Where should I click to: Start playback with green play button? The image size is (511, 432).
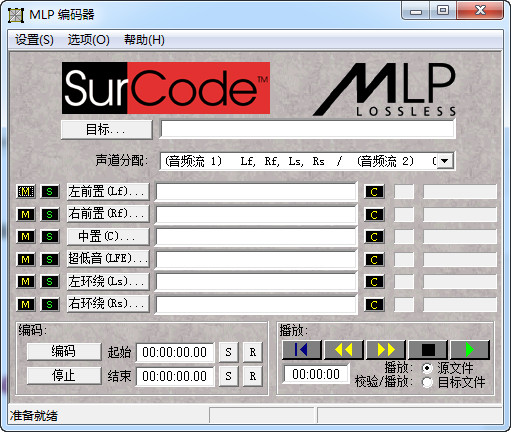[470, 350]
